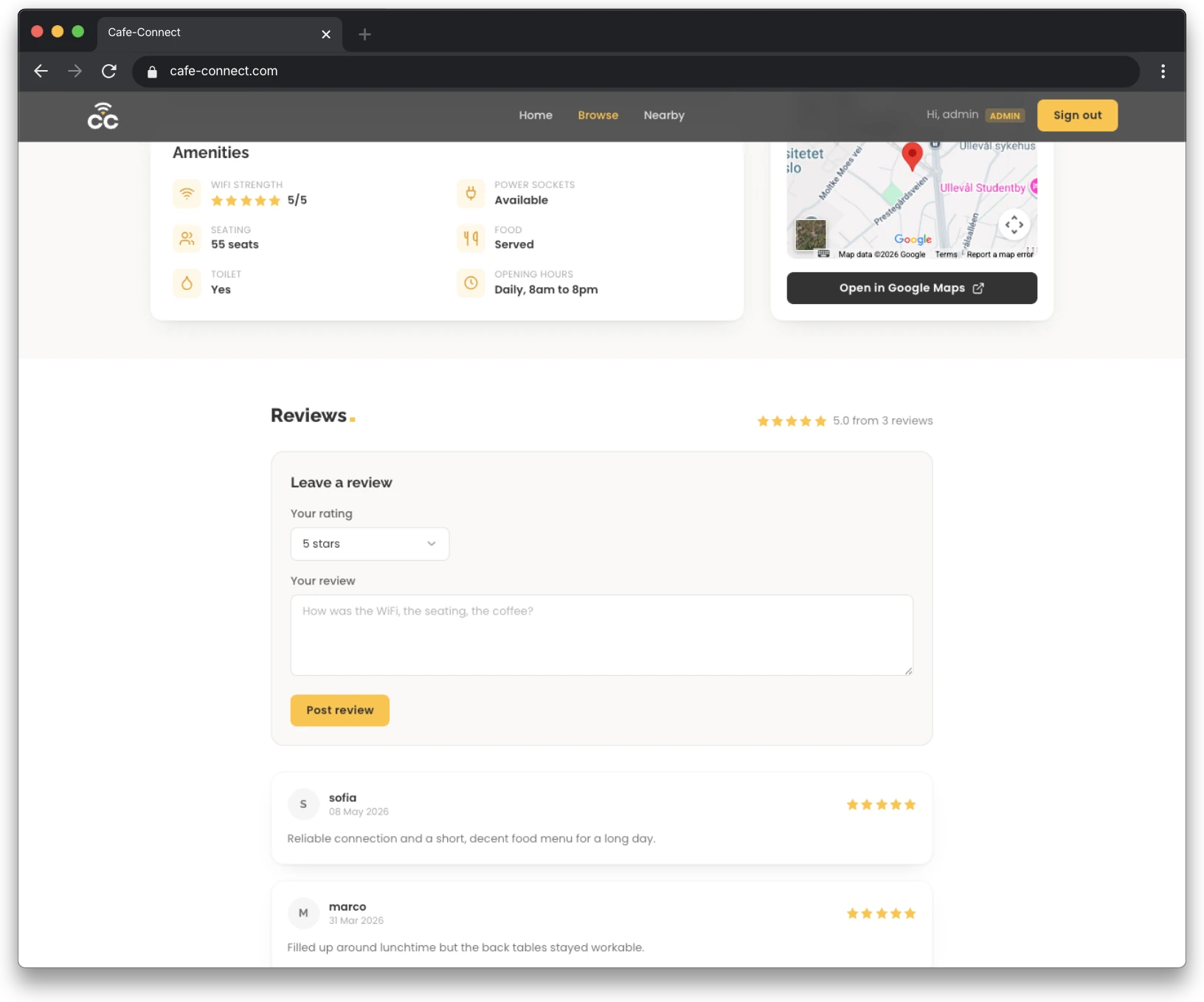The width and height of the screenshot is (1204, 1002).
Task: Open the browser three-dot menu
Action: pyautogui.click(x=1163, y=71)
